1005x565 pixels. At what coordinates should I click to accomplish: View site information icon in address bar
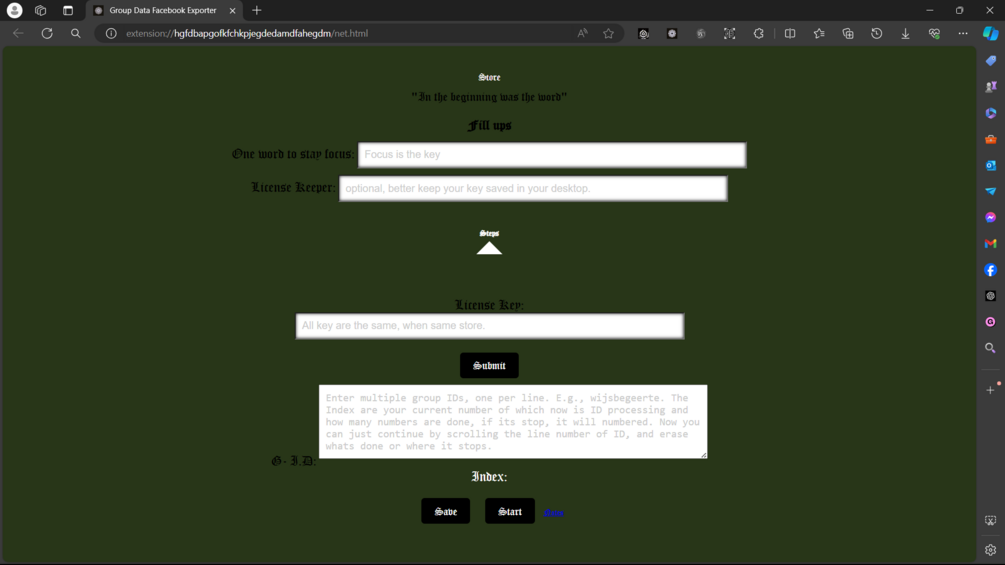point(111,33)
